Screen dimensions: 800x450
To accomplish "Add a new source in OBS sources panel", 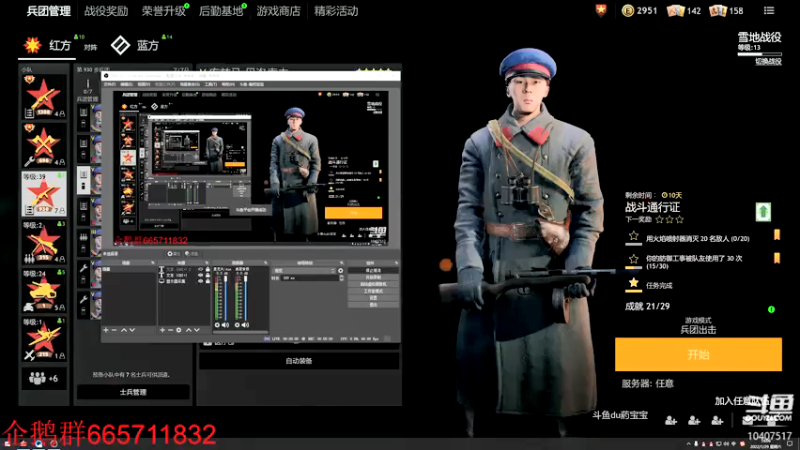I will tap(162, 330).
